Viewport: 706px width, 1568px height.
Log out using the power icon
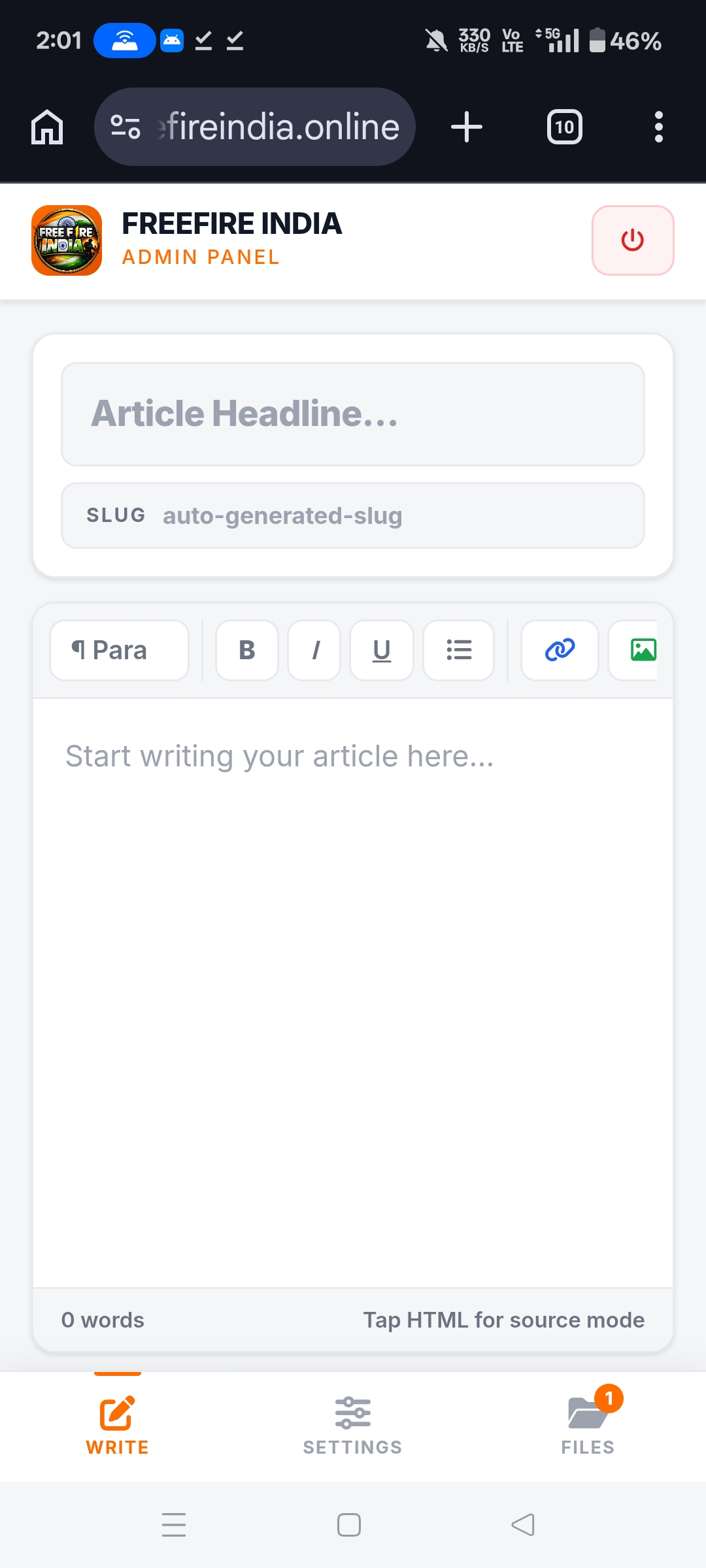pos(632,240)
